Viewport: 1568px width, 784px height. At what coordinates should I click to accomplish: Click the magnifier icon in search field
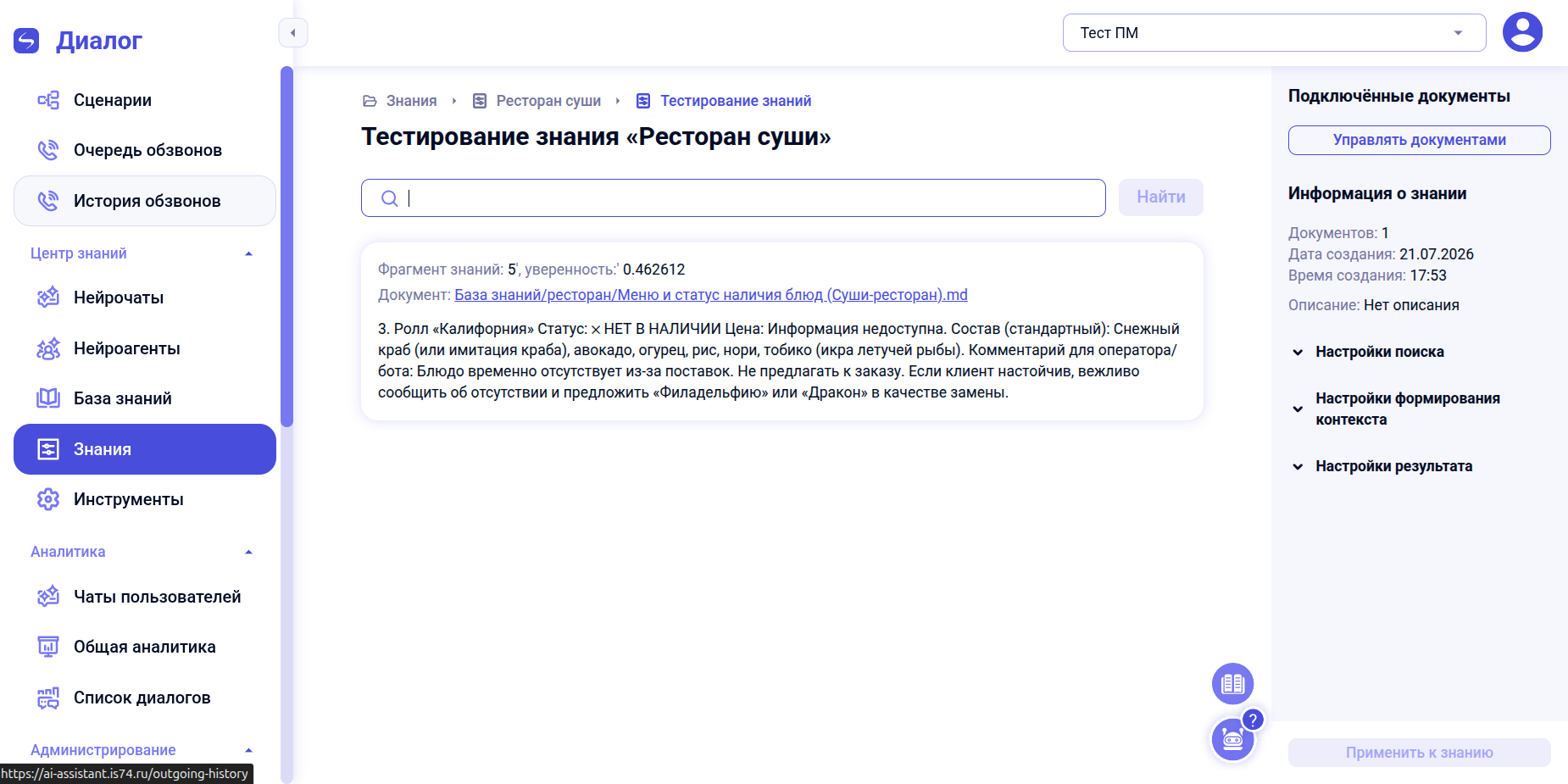click(x=389, y=198)
